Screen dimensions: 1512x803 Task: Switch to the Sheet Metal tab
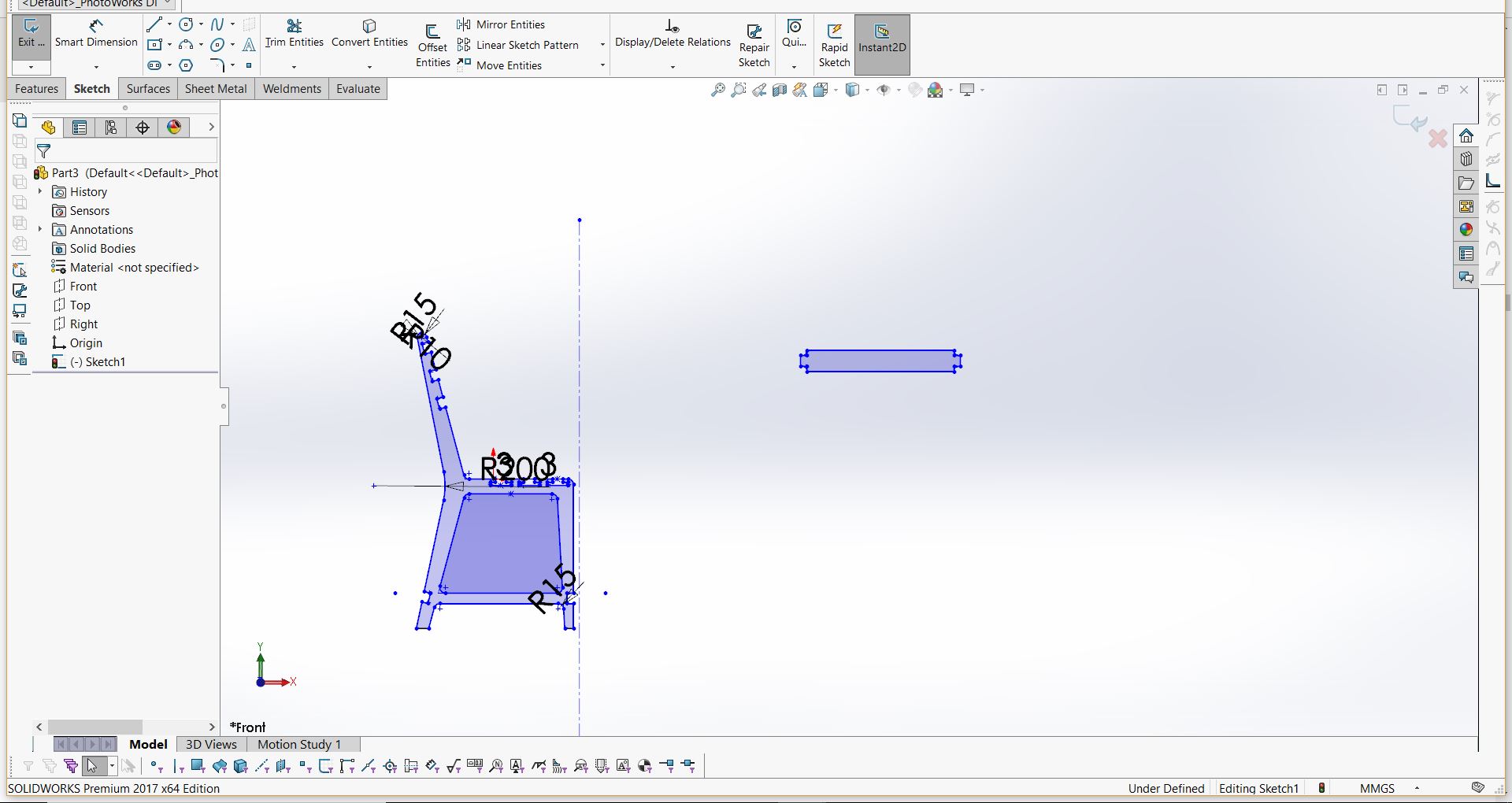click(216, 89)
